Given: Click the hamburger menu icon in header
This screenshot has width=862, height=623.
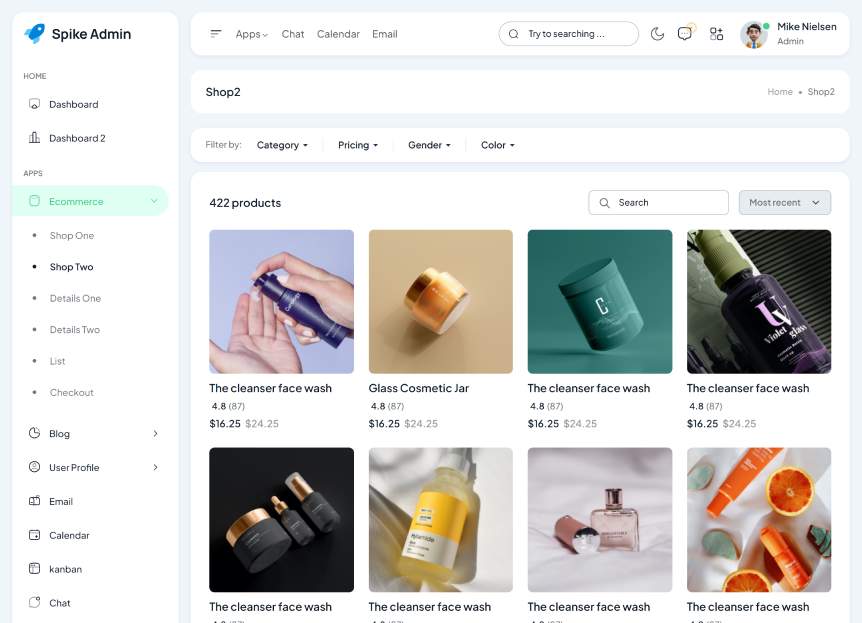Looking at the screenshot, I should [x=215, y=34].
